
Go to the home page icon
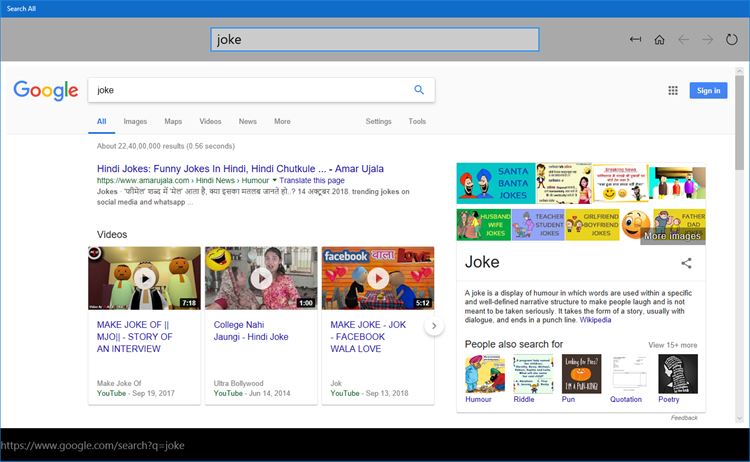click(x=659, y=39)
